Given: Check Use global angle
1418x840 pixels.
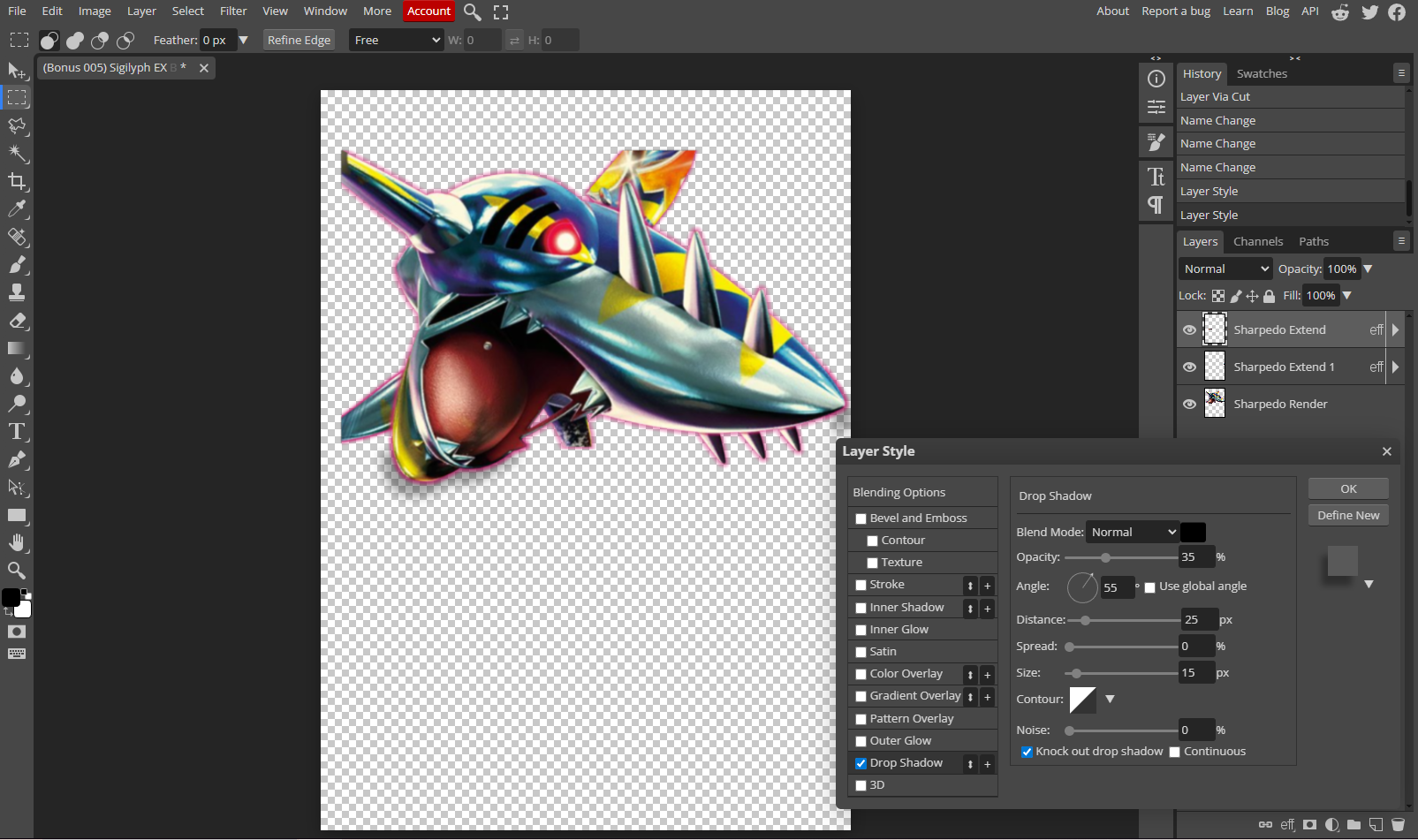Looking at the screenshot, I should tap(1150, 587).
